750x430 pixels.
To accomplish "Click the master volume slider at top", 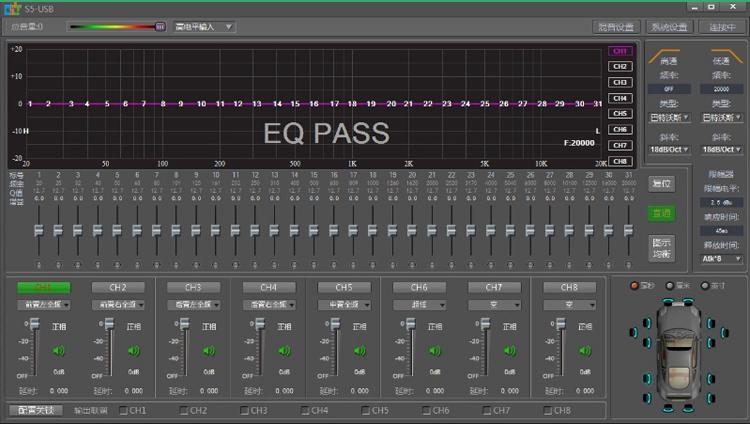I will [117, 27].
